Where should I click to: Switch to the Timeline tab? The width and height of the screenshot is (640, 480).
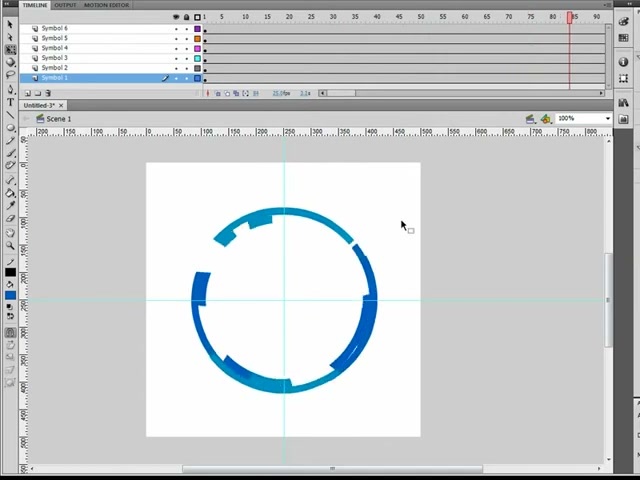[x=35, y=5]
